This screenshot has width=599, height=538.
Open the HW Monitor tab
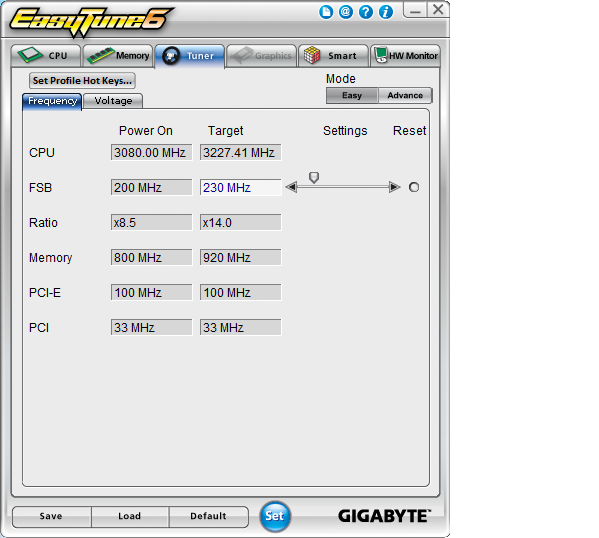pyautogui.click(x=405, y=56)
